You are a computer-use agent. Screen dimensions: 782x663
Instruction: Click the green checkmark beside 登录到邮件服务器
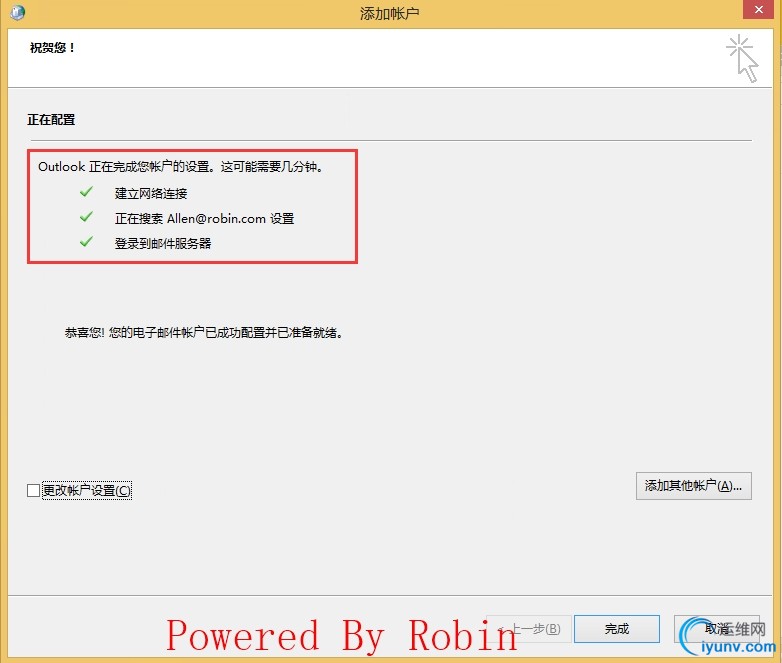[x=86, y=241]
